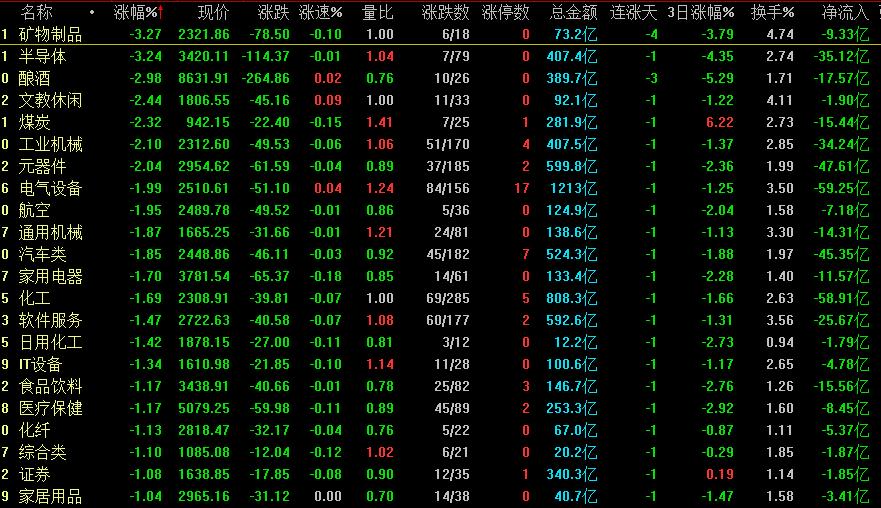The image size is (881, 508).
Task: Click 家居用品 change speed 0.00
Action: (x=328, y=496)
